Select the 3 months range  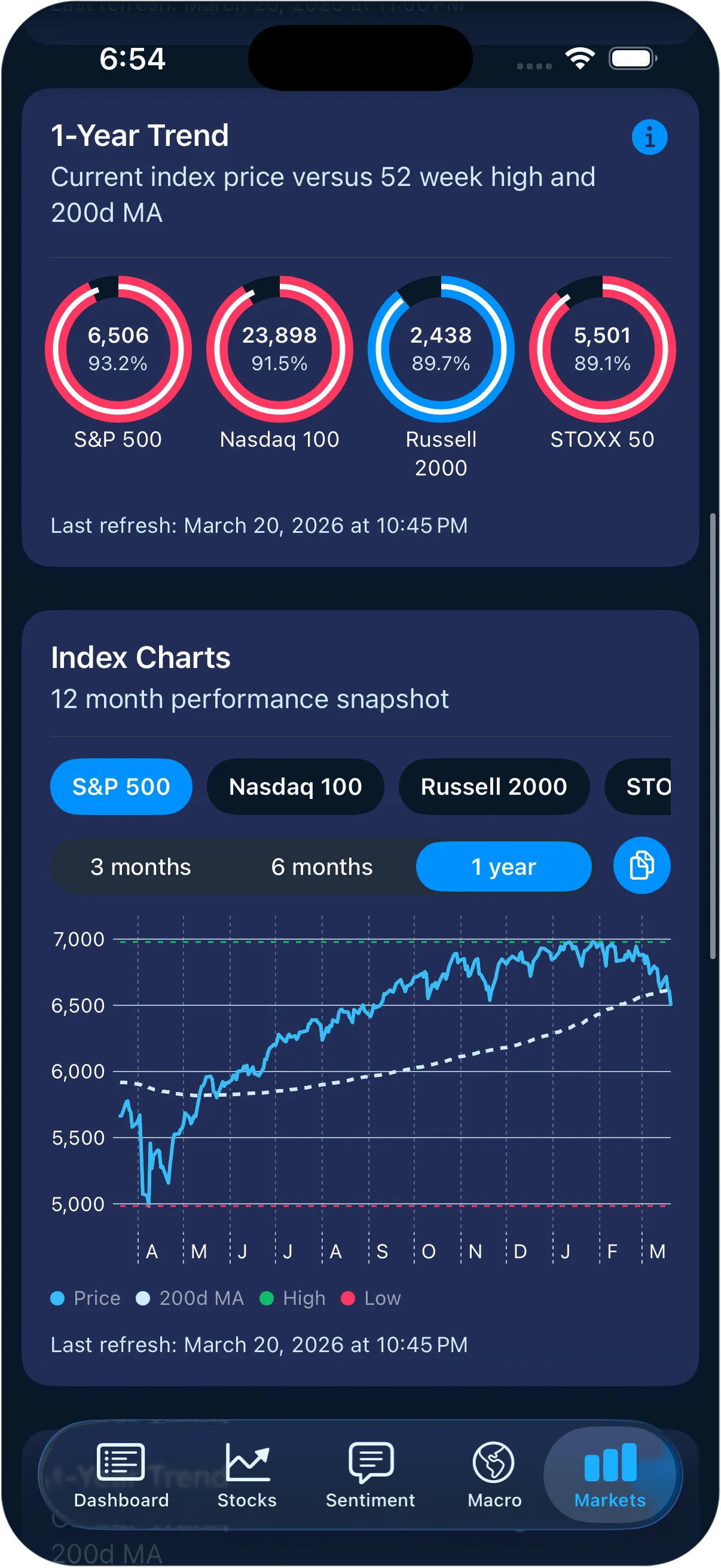[x=140, y=867]
